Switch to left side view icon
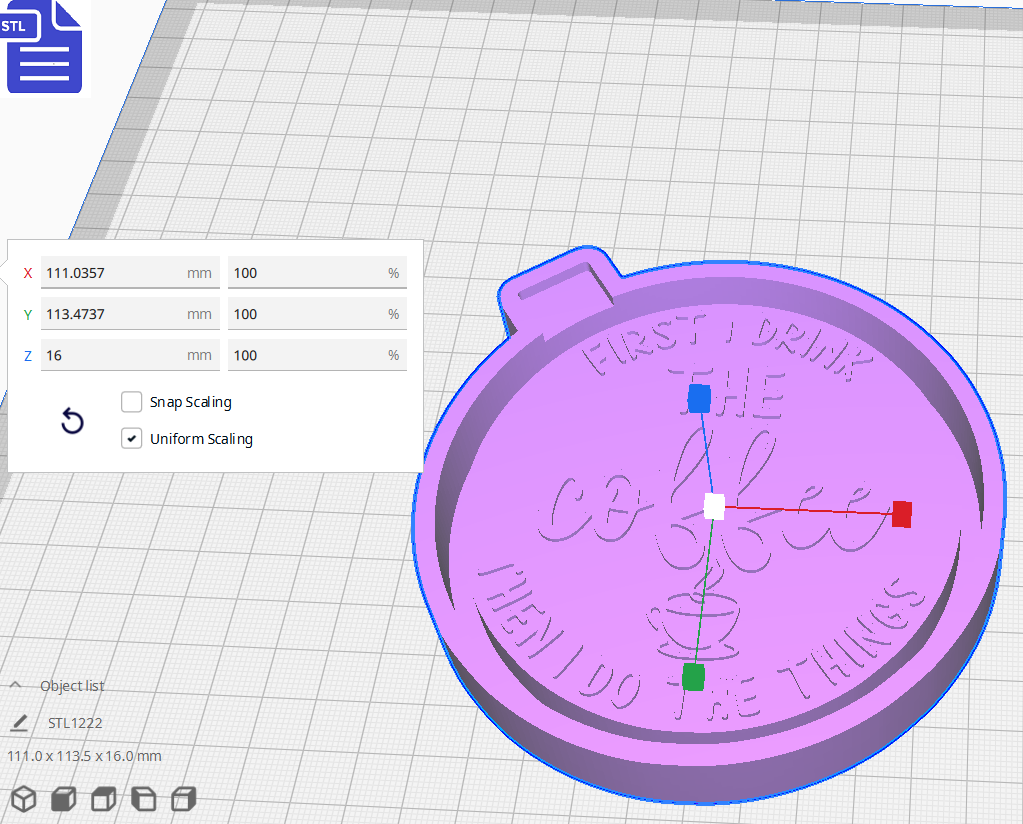 142,799
